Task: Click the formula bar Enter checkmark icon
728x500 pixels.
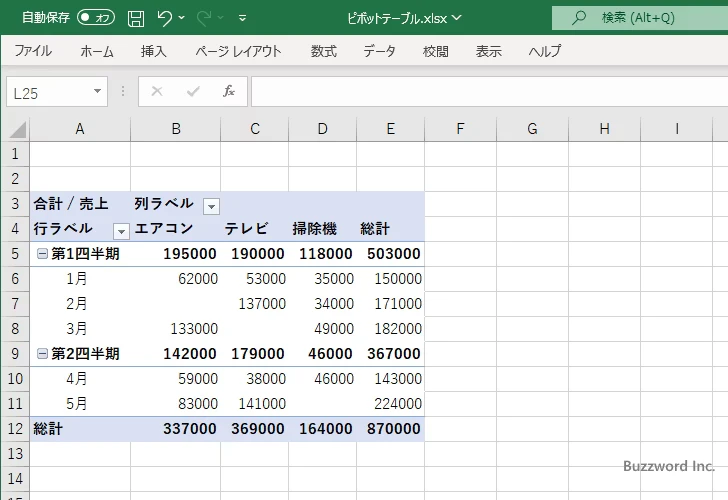Action: 193,91
